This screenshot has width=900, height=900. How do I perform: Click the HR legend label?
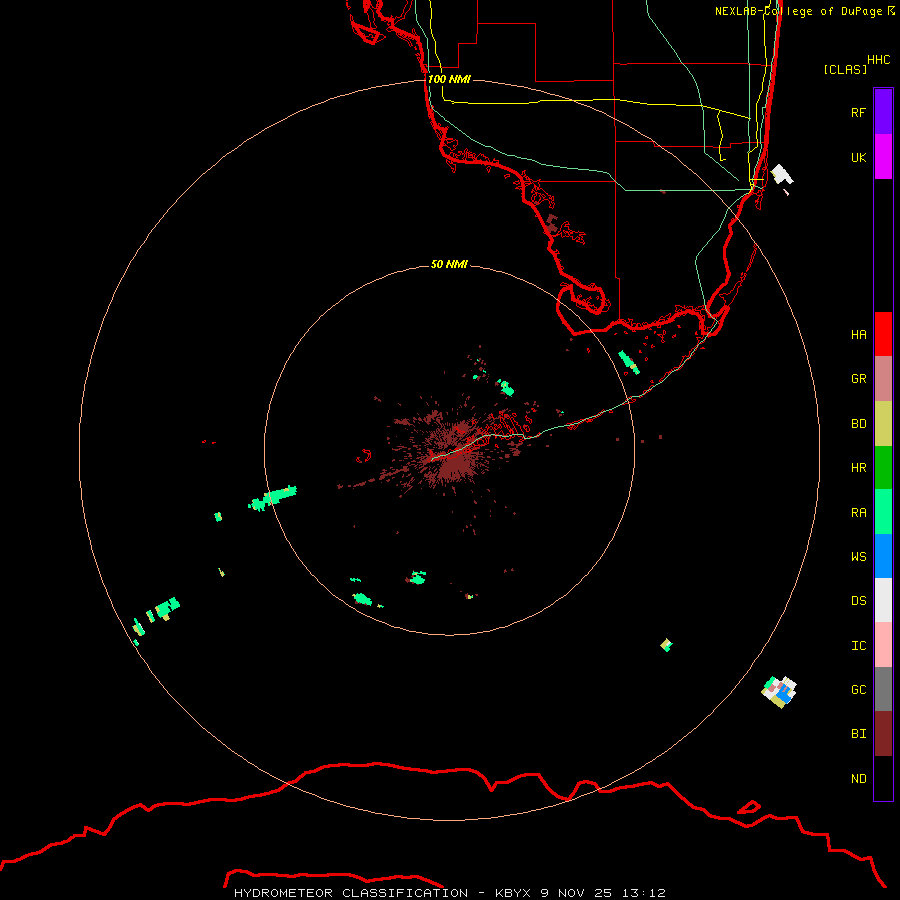tap(858, 468)
